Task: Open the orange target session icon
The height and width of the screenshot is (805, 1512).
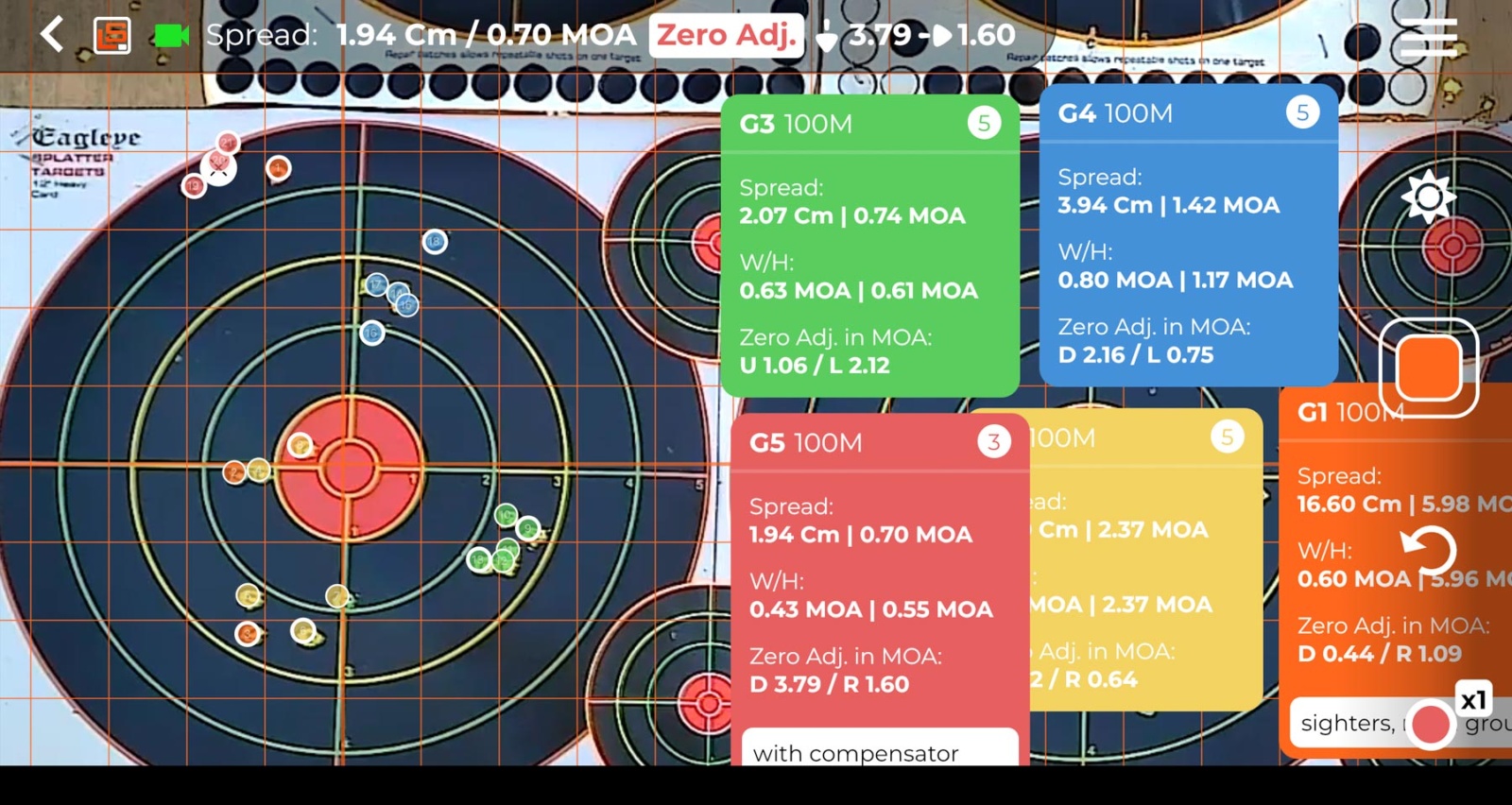Action: (x=112, y=36)
